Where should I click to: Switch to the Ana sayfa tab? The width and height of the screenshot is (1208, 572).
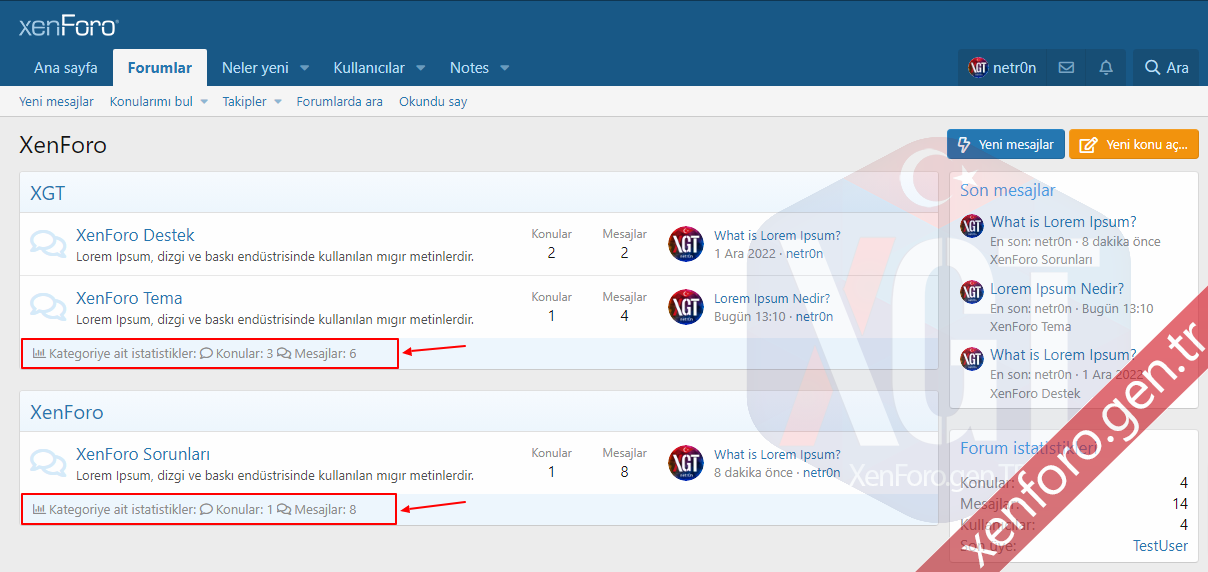[x=66, y=68]
